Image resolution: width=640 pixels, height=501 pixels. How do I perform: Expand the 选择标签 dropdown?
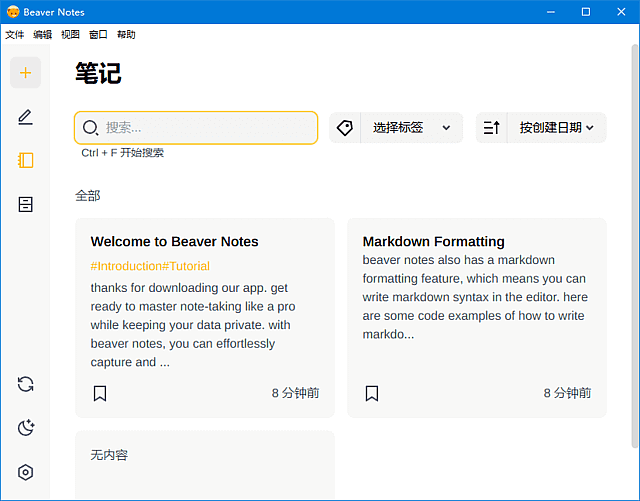(x=411, y=128)
